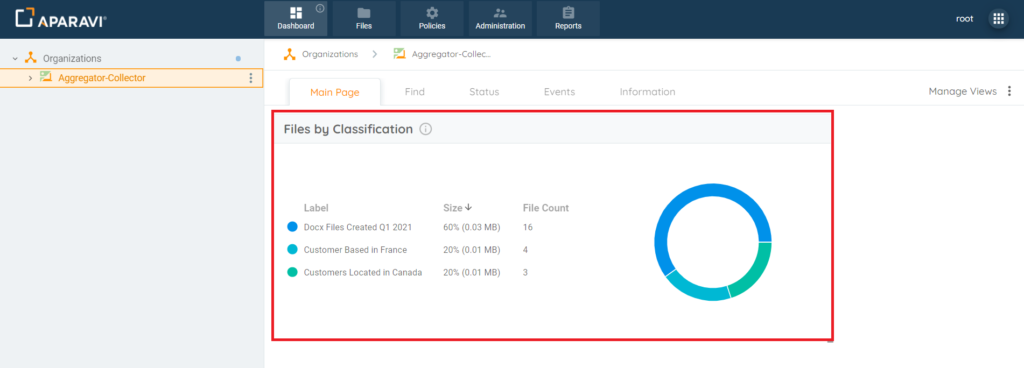Open the apps grid menu
The image size is (1024, 368).
[x=998, y=19]
